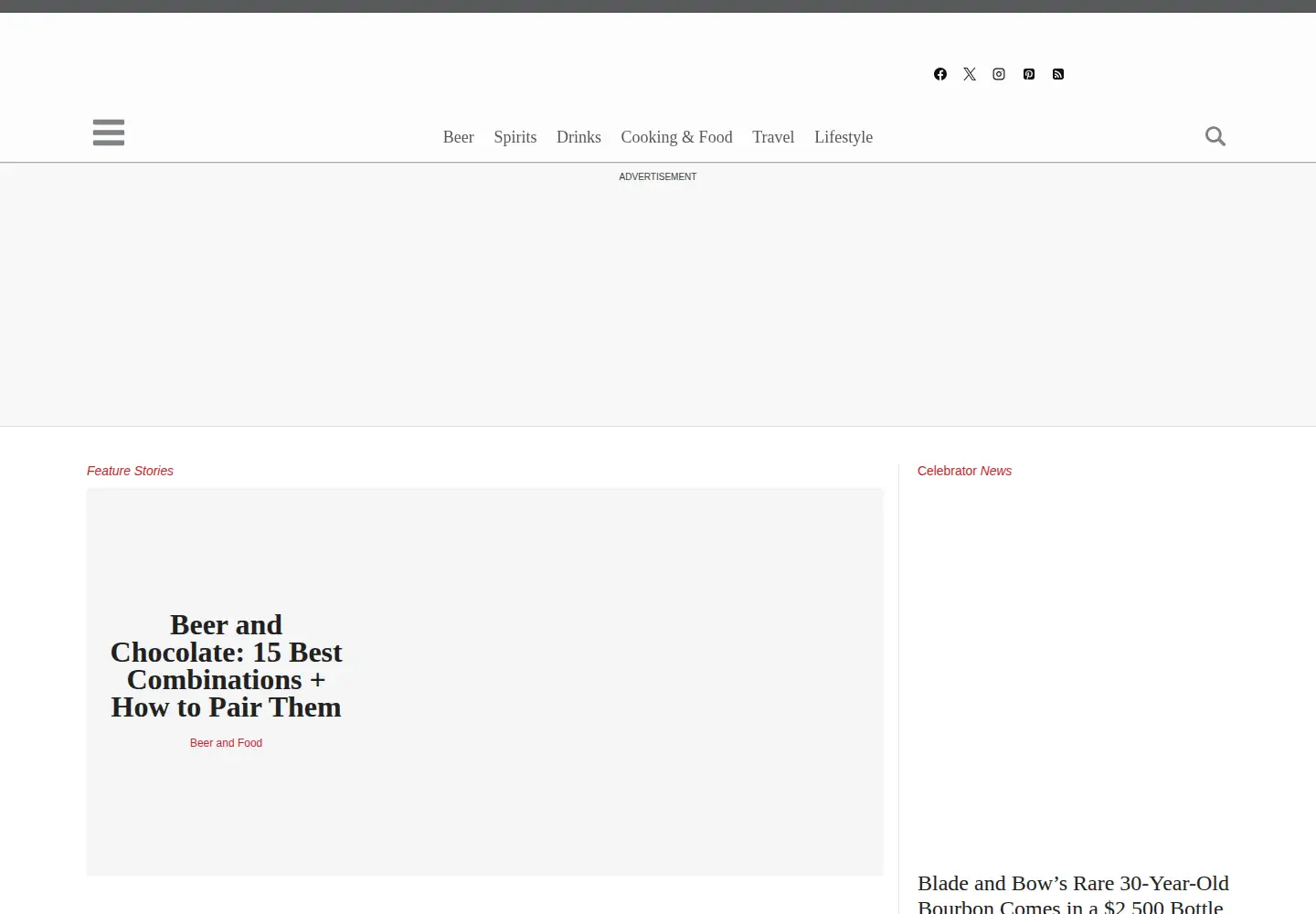Image resolution: width=1316 pixels, height=914 pixels.
Task: Open the RSS feed
Action: tap(1058, 74)
